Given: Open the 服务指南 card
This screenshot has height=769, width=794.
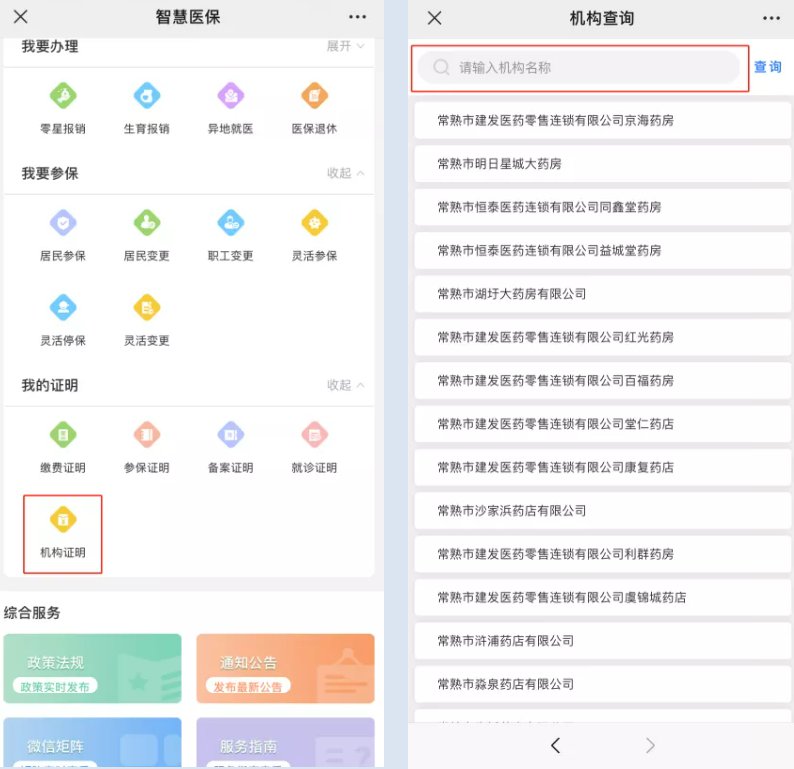Looking at the screenshot, I should pos(286,742).
